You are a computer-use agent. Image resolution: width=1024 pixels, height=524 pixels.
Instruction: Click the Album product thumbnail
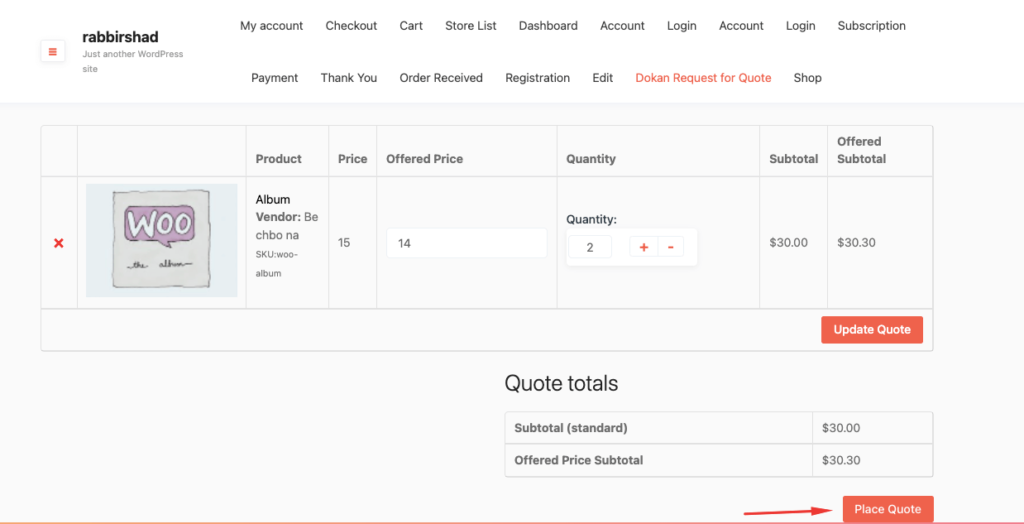[x=161, y=240]
